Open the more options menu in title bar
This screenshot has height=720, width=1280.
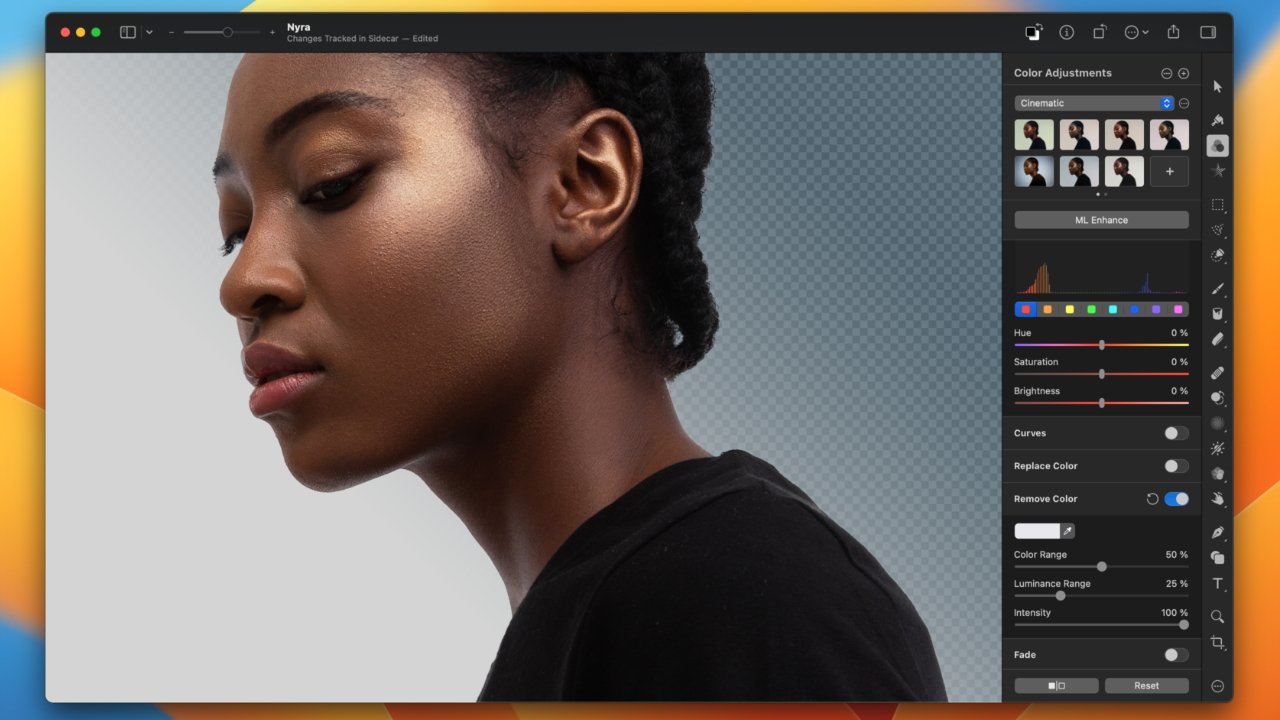(1135, 32)
